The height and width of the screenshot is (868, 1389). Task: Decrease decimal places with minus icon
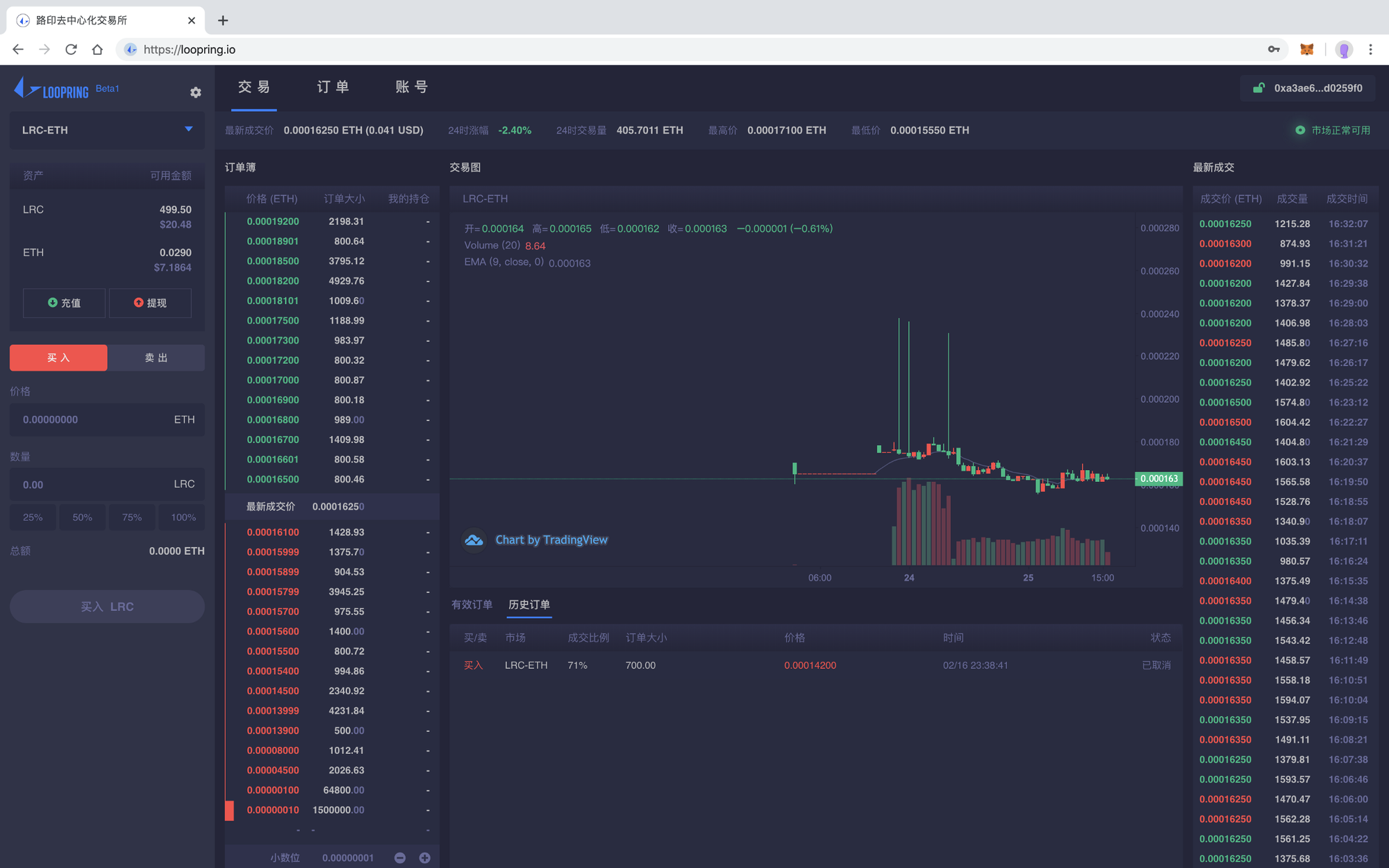pyautogui.click(x=400, y=858)
